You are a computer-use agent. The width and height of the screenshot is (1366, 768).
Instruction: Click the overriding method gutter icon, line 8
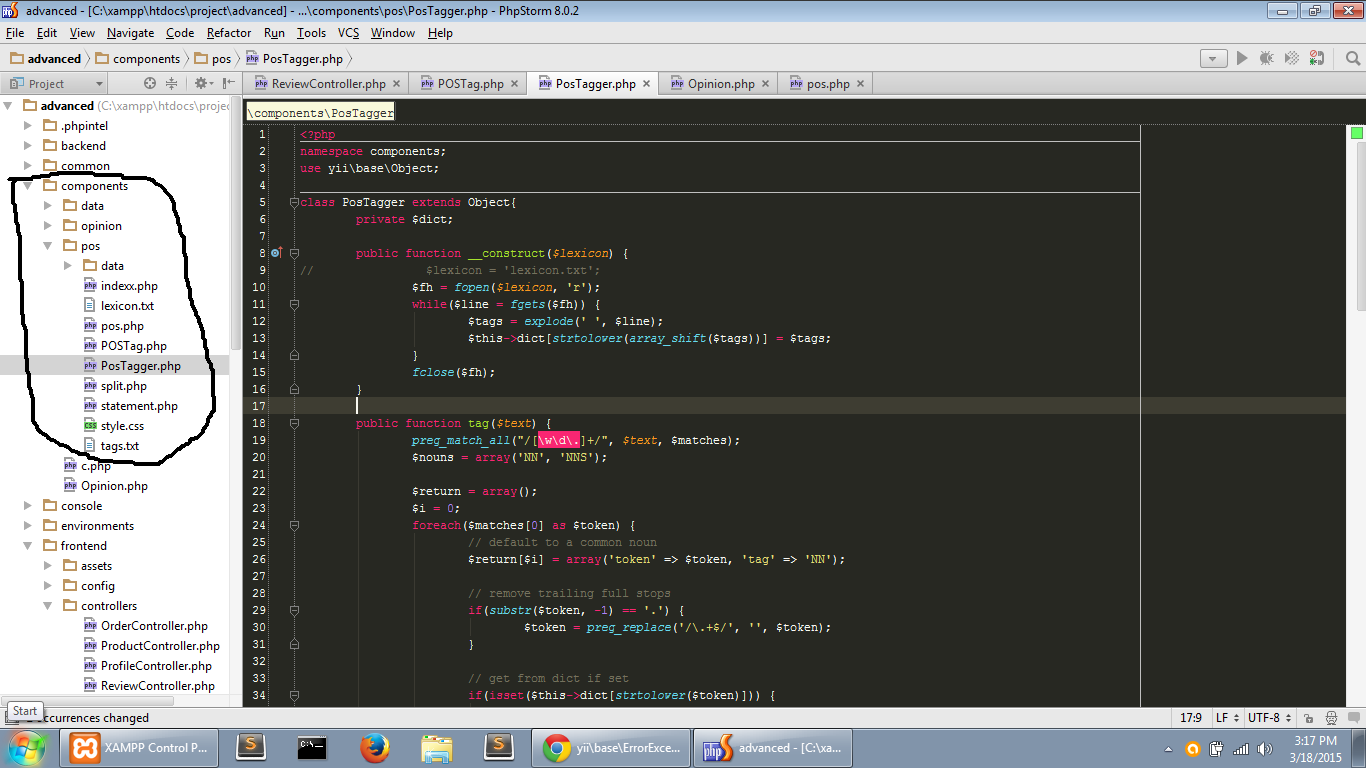[x=277, y=253]
